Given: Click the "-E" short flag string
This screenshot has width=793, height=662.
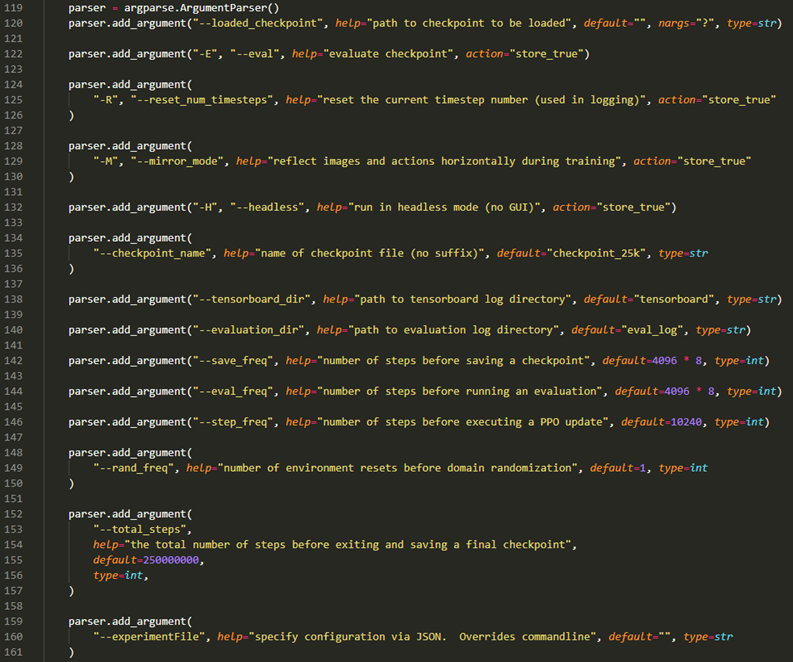Looking at the screenshot, I should click(205, 54).
